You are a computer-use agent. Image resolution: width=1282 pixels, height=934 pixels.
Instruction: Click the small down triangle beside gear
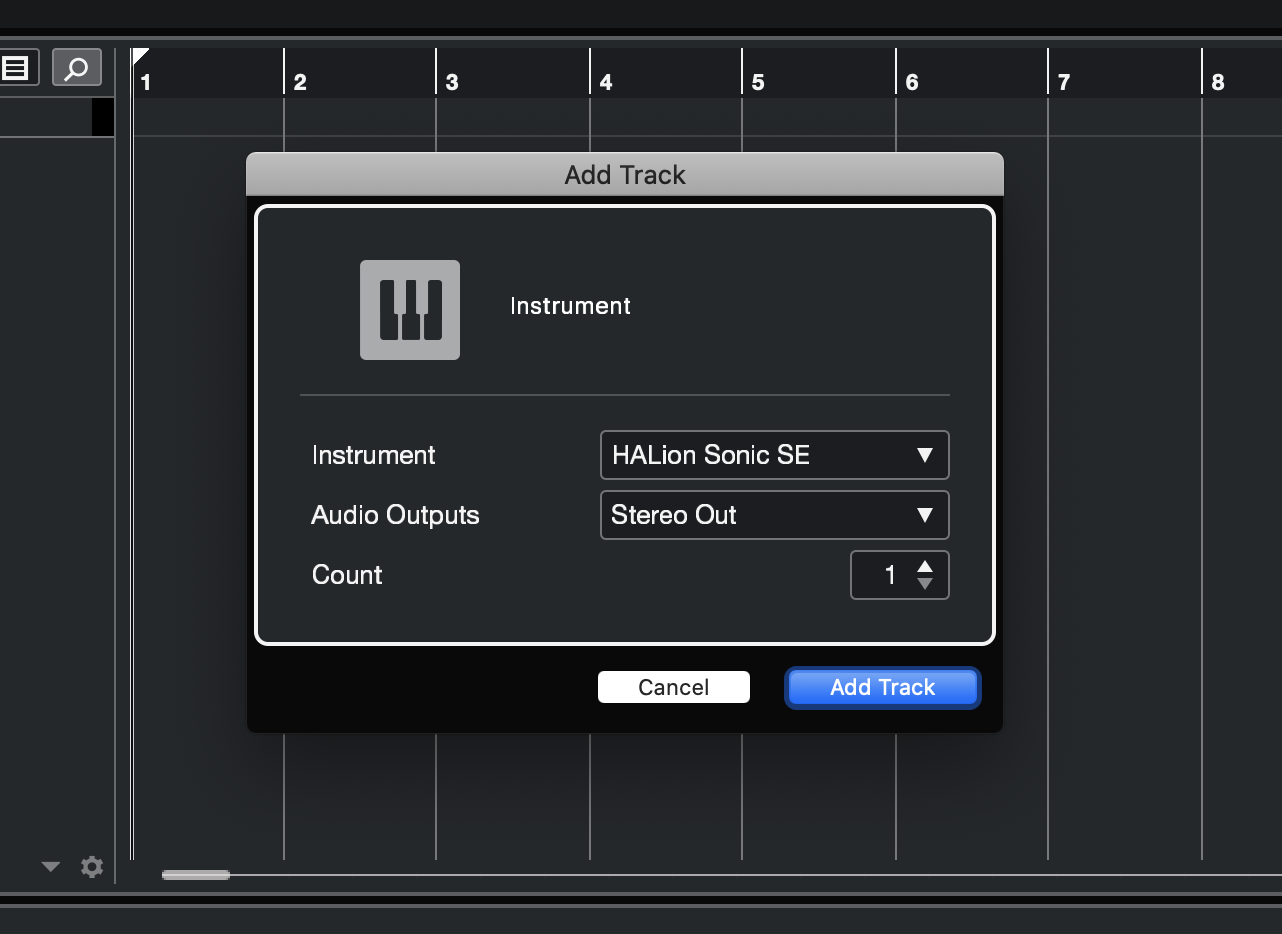point(51,867)
